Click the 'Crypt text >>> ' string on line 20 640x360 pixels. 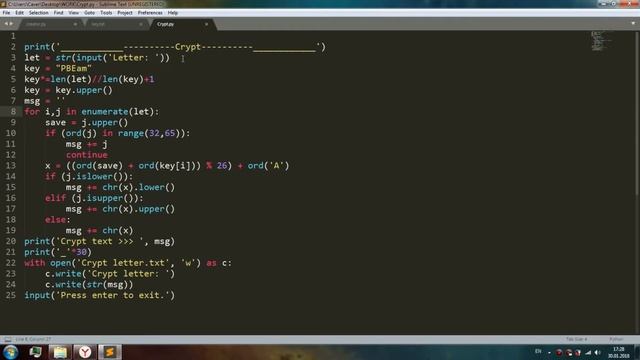tap(102, 241)
